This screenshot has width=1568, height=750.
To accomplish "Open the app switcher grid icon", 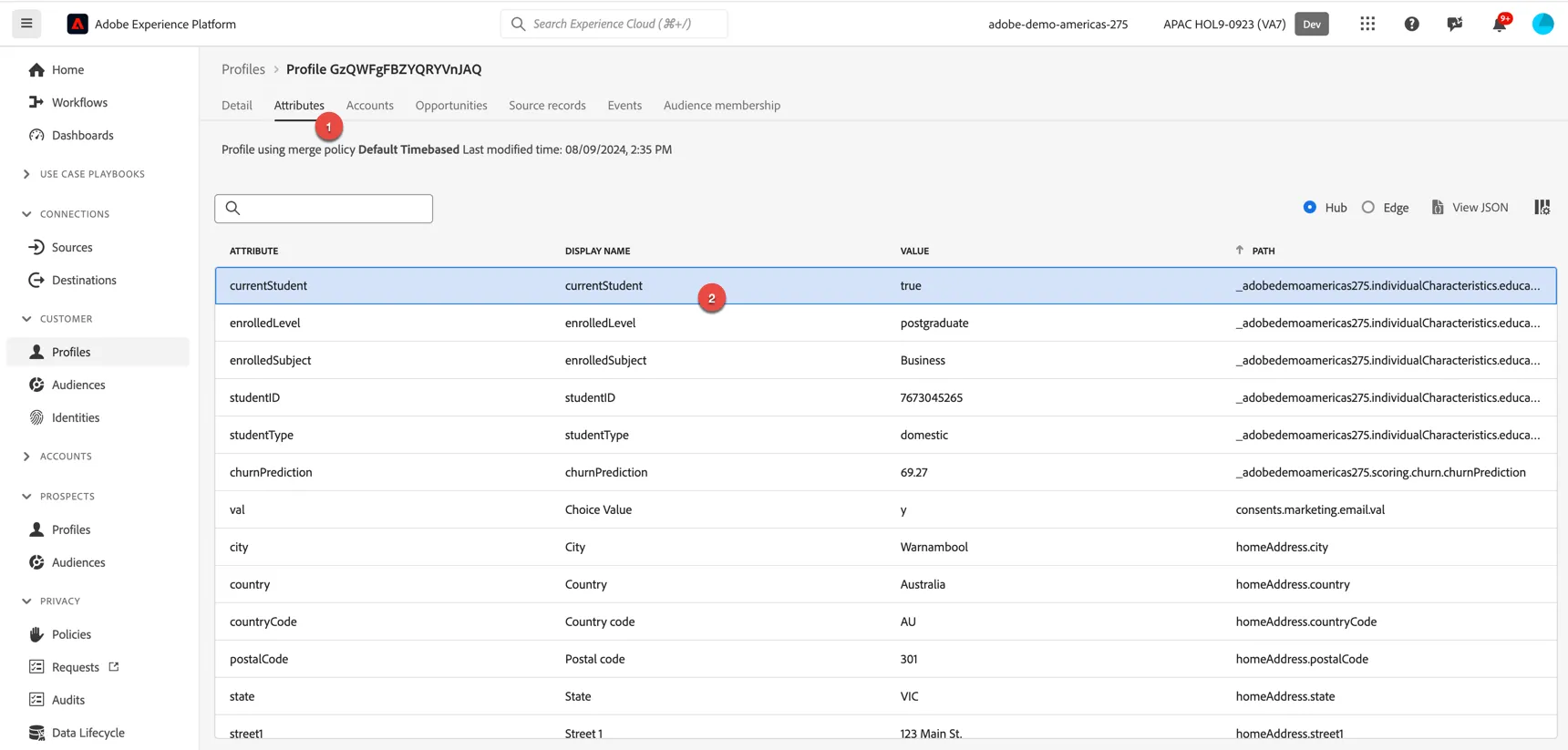I will 1367,24.
